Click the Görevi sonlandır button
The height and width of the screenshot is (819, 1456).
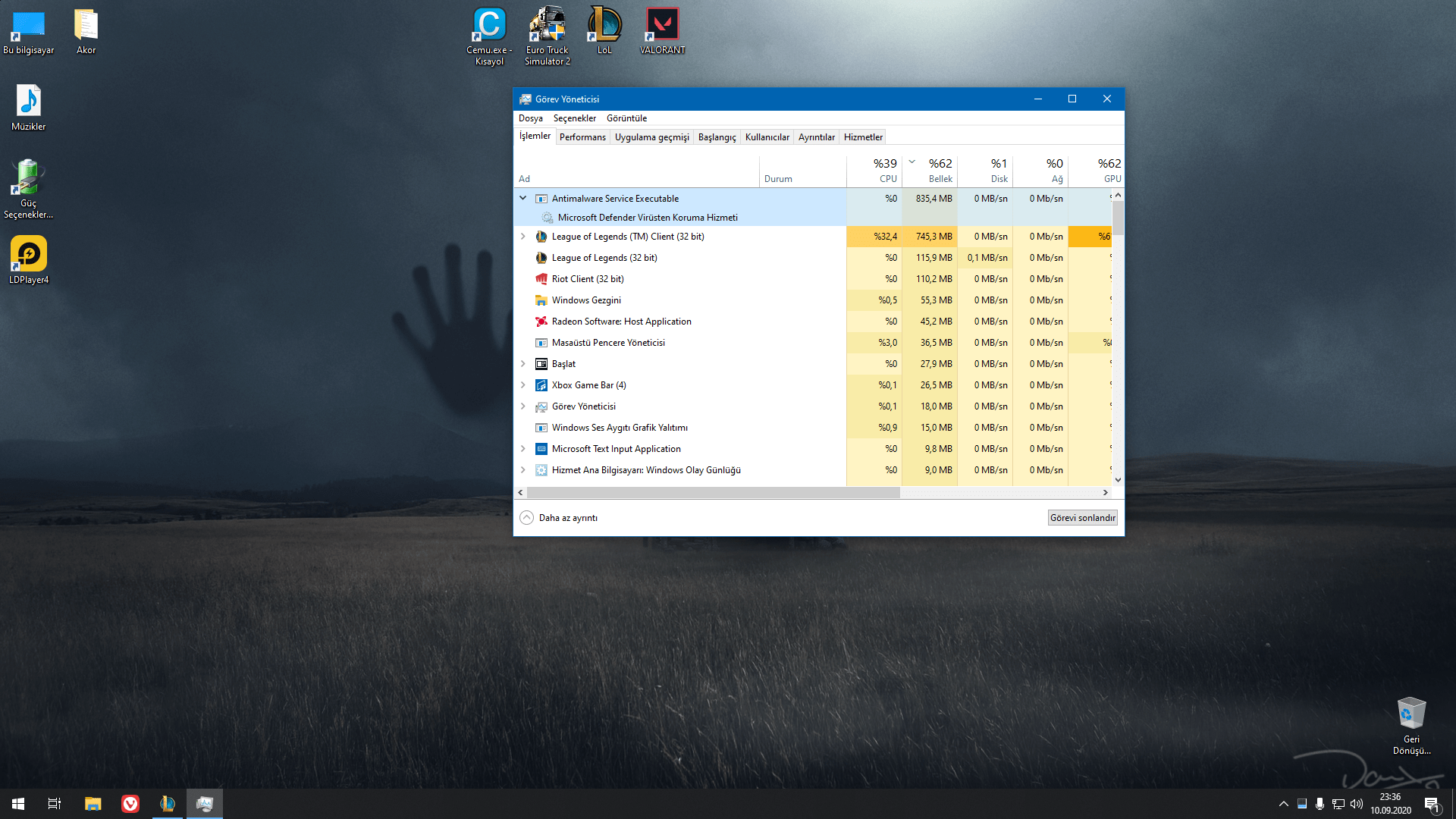1082,518
